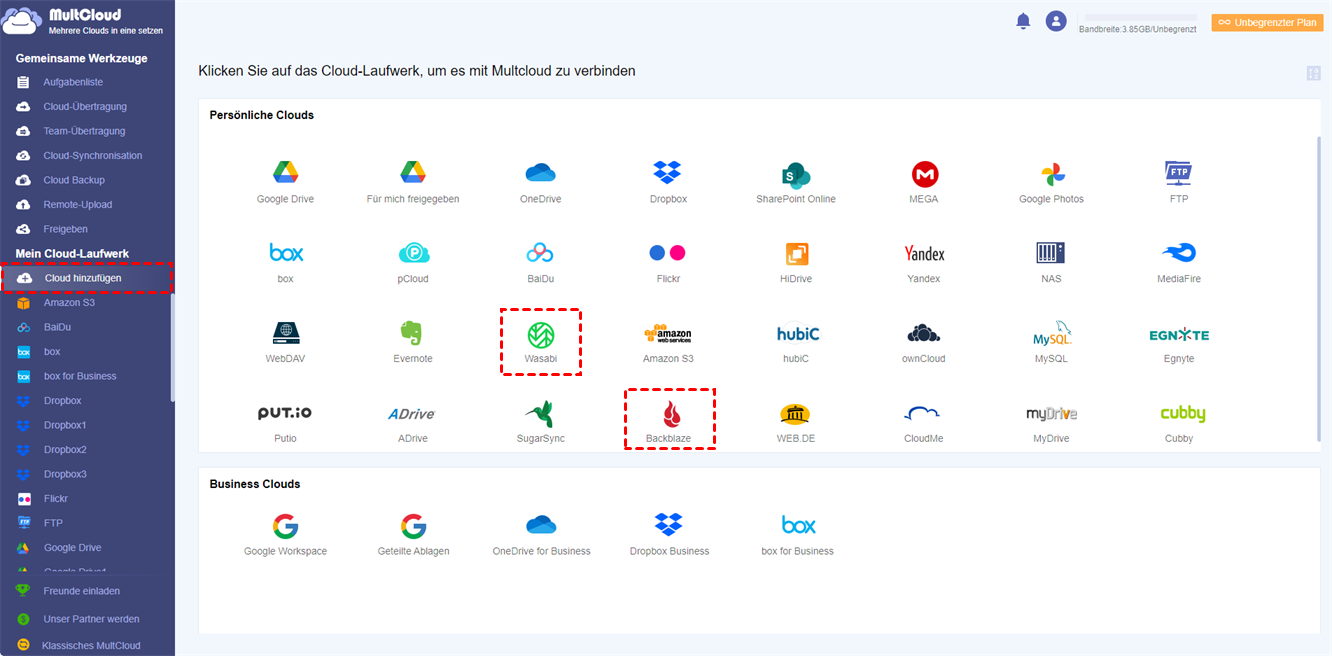Select Geteilte Ablagen business cloud
The height and width of the screenshot is (656, 1332).
pos(413,525)
